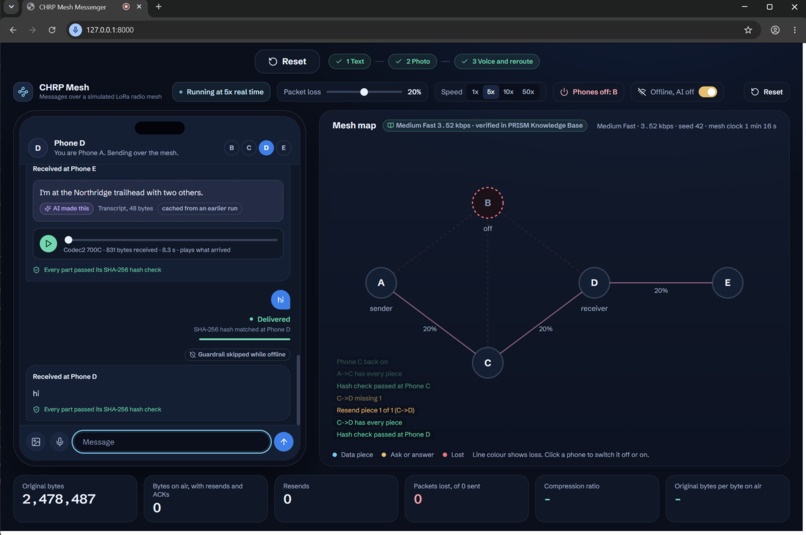806x535 pixels.
Task: Click Guardrail skipped while offline badge
Action: (237, 355)
